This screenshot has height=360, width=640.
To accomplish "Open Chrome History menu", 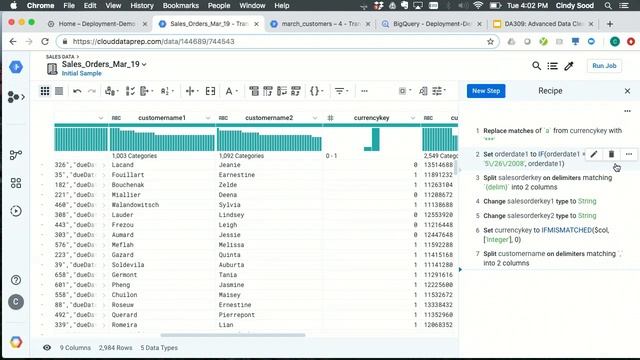I will pos(142,6).
